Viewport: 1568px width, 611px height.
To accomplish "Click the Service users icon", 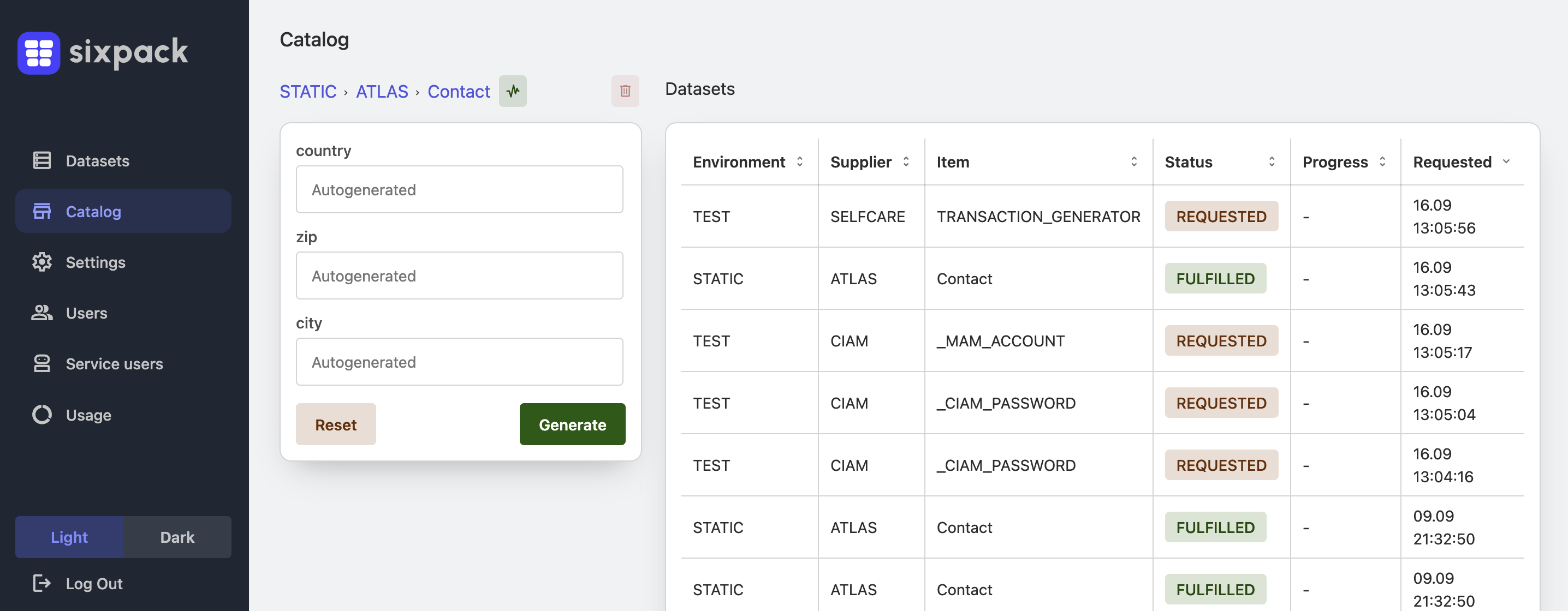I will pos(42,363).
